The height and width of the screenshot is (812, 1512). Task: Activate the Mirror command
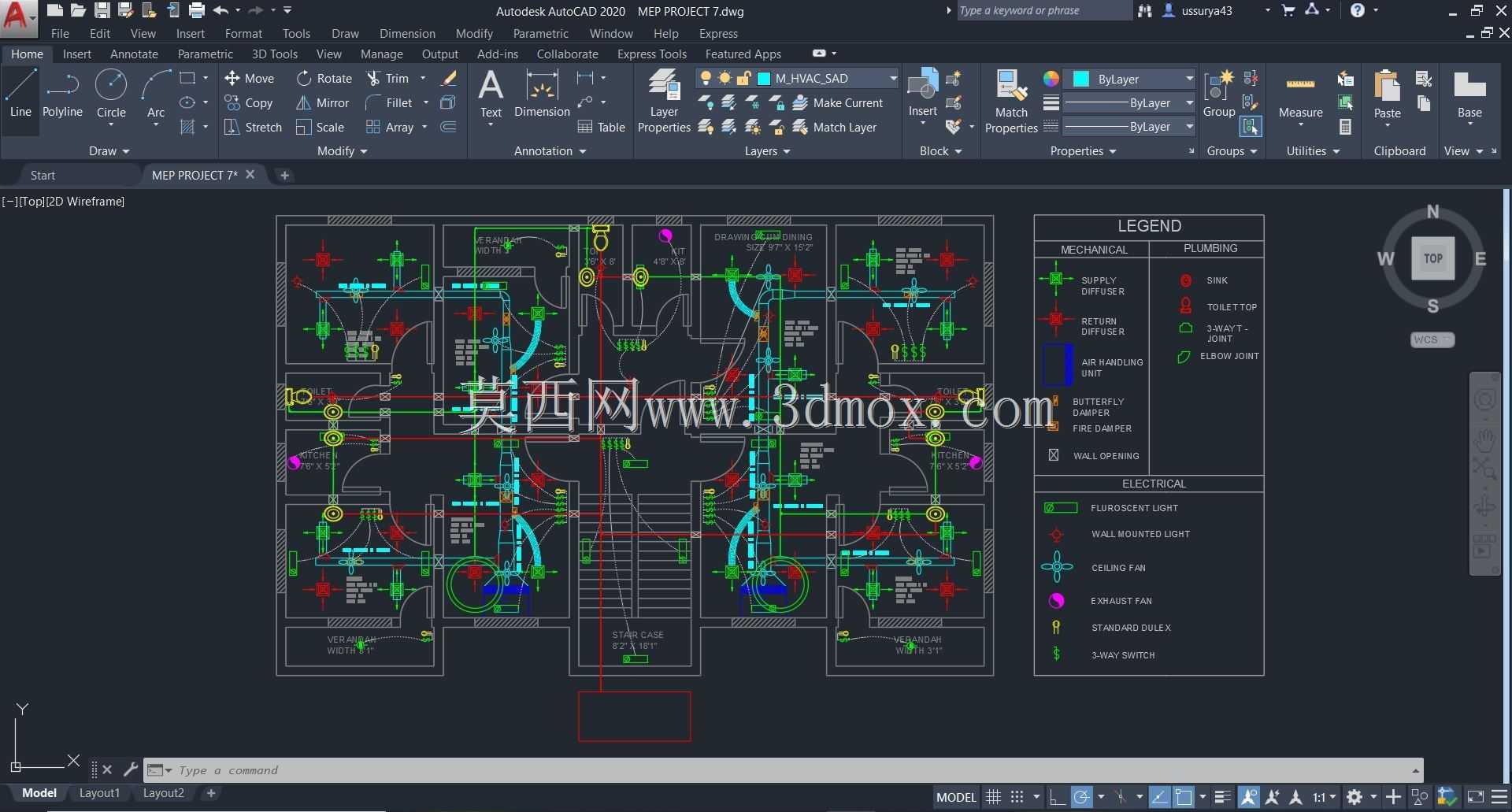(x=322, y=102)
